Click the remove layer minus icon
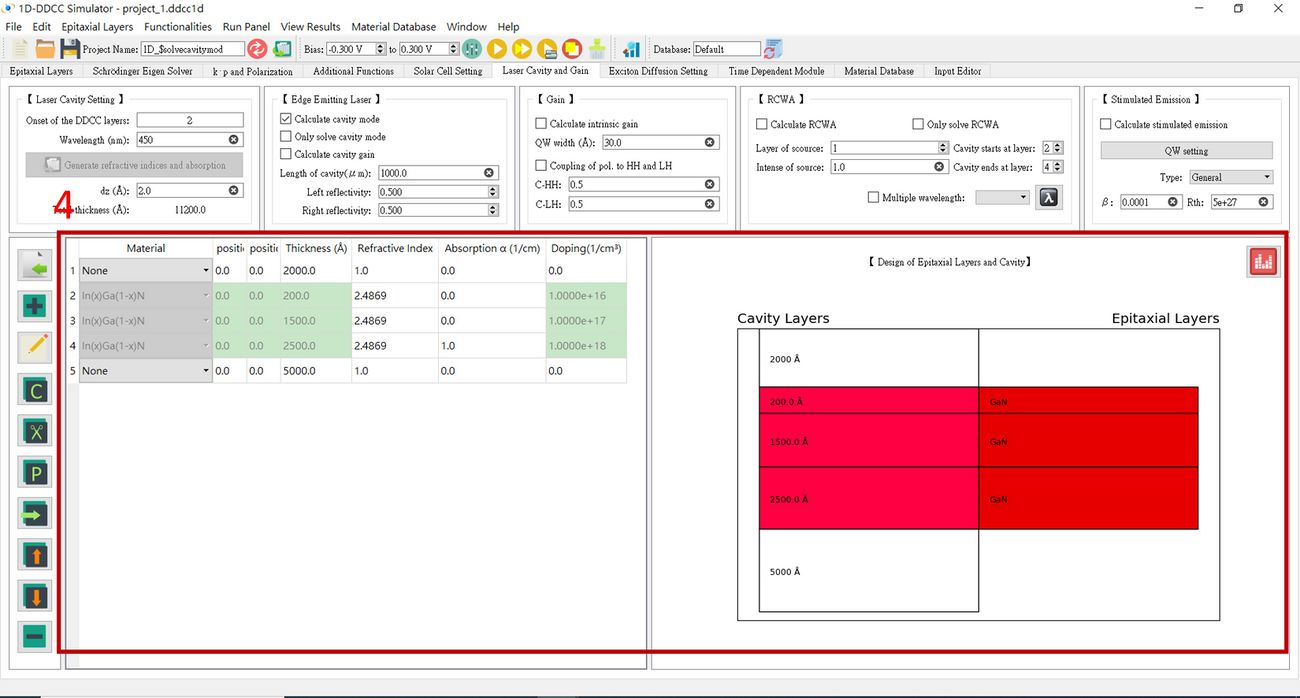This screenshot has height=698, width=1300. [36, 635]
